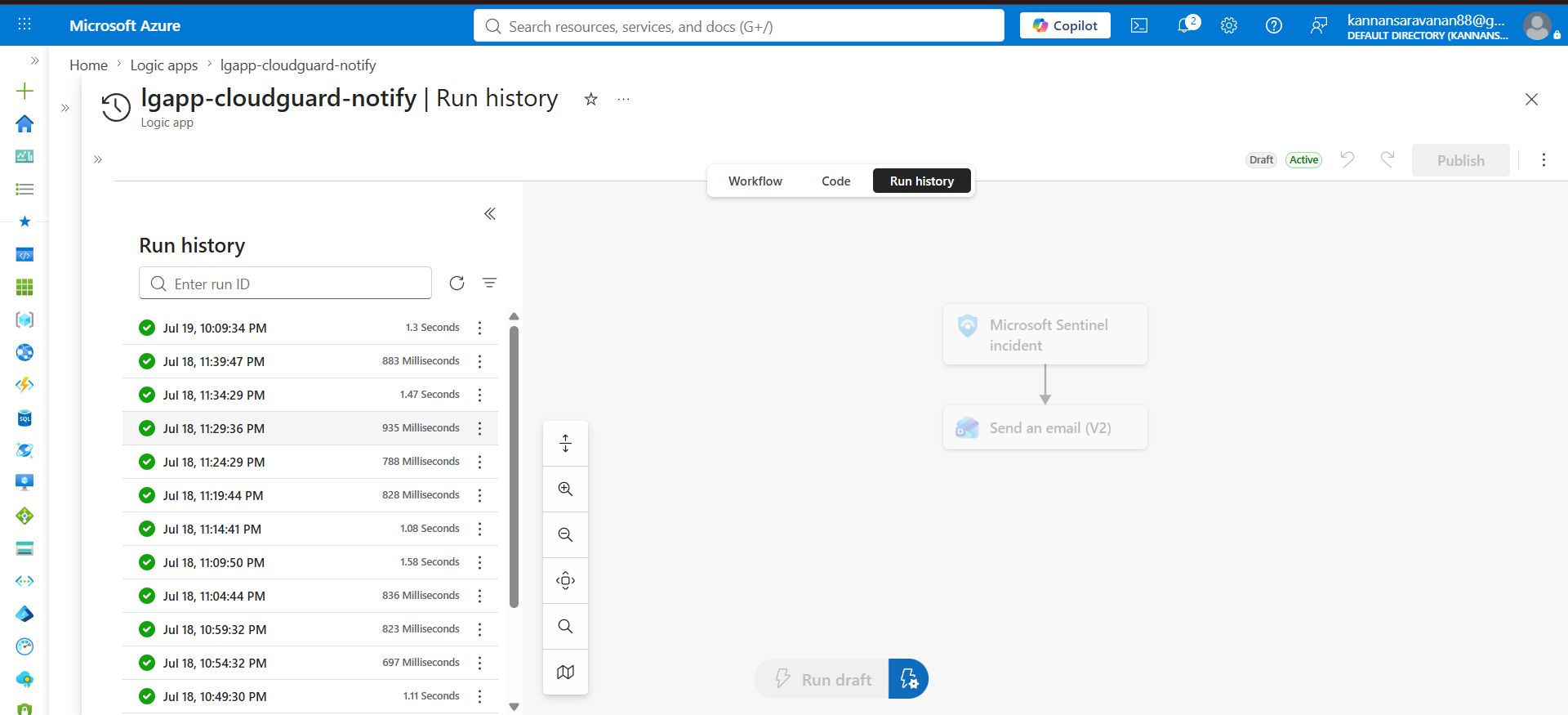The width and height of the screenshot is (1568, 715).
Task: Refresh the run history list
Action: pyautogui.click(x=457, y=283)
